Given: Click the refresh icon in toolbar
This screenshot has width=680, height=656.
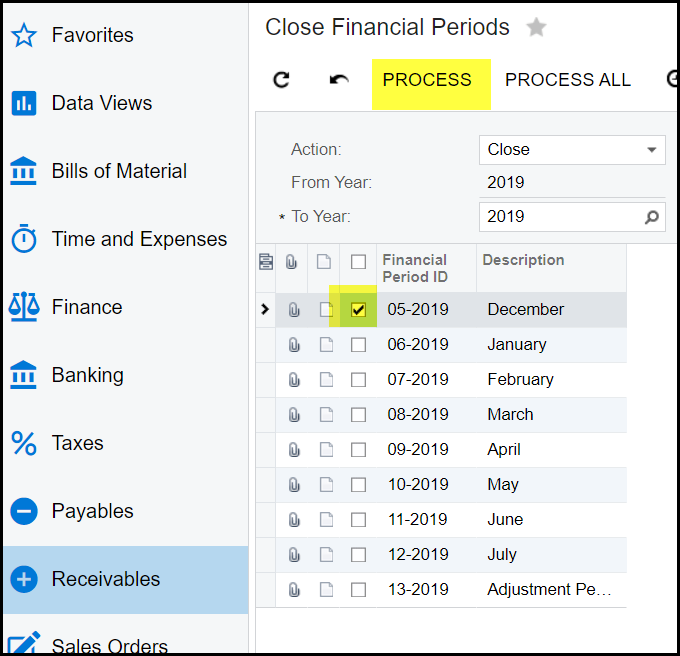Looking at the screenshot, I should pyautogui.click(x=281, y=80).
